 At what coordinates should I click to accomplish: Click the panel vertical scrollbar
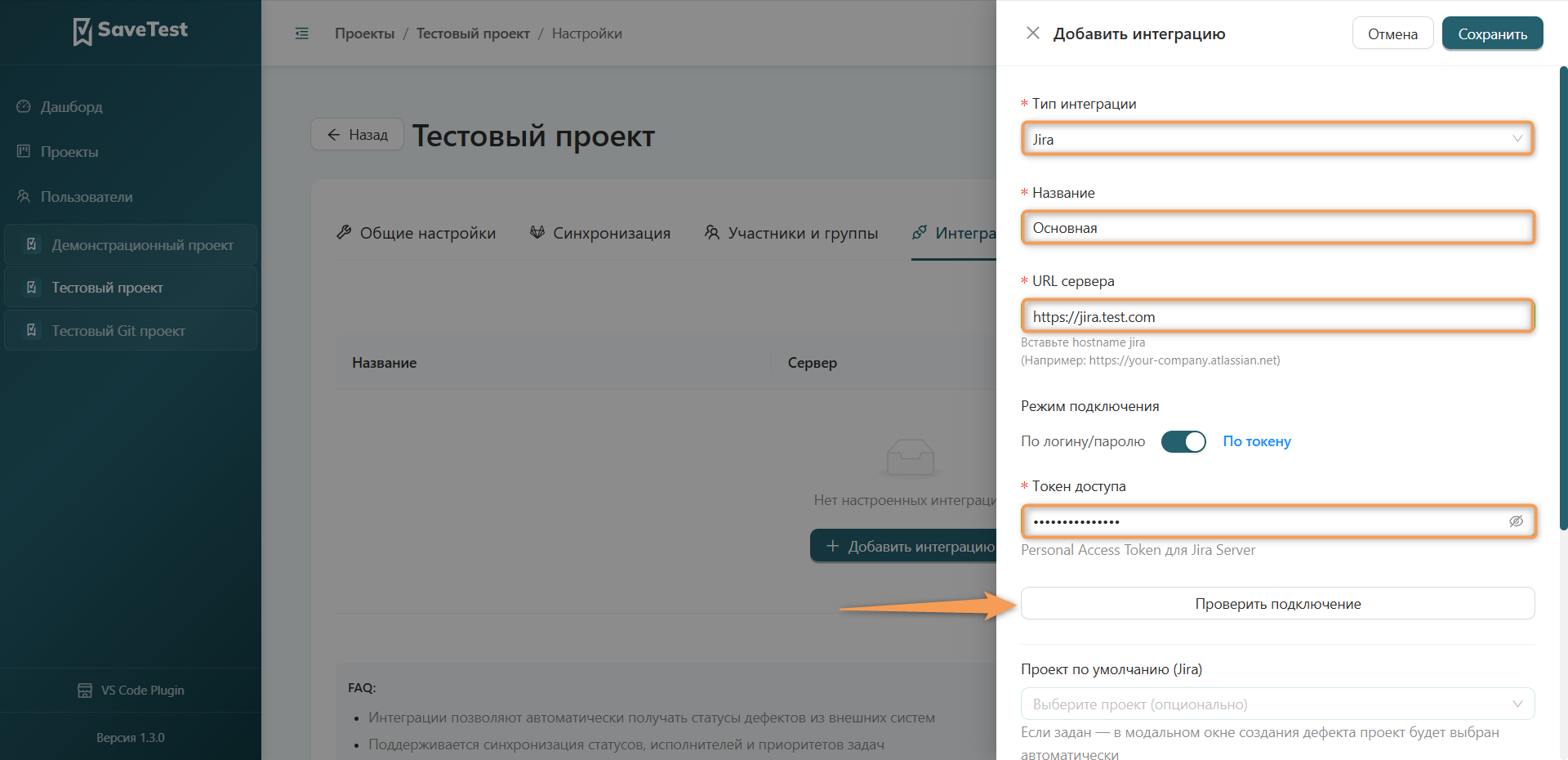(1563, 298)
